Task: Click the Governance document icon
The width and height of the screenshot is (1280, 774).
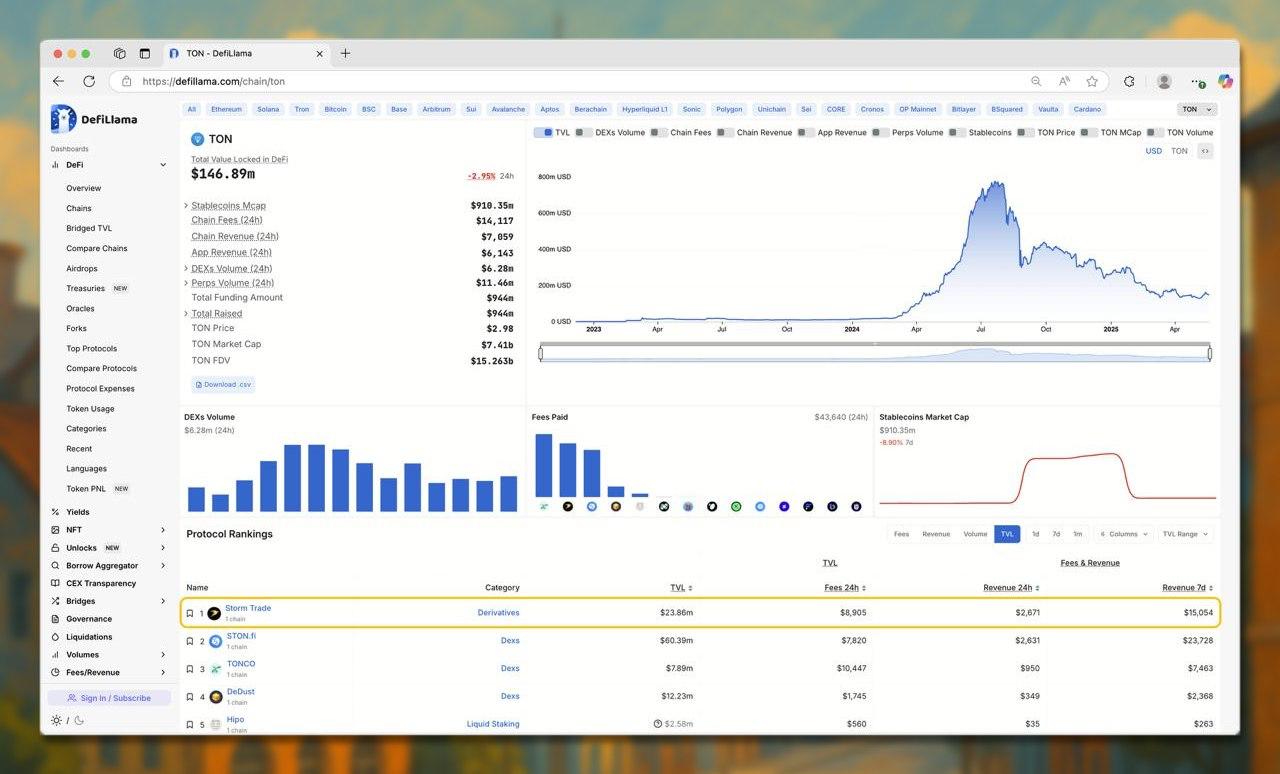Action: (x=56, y=619)
